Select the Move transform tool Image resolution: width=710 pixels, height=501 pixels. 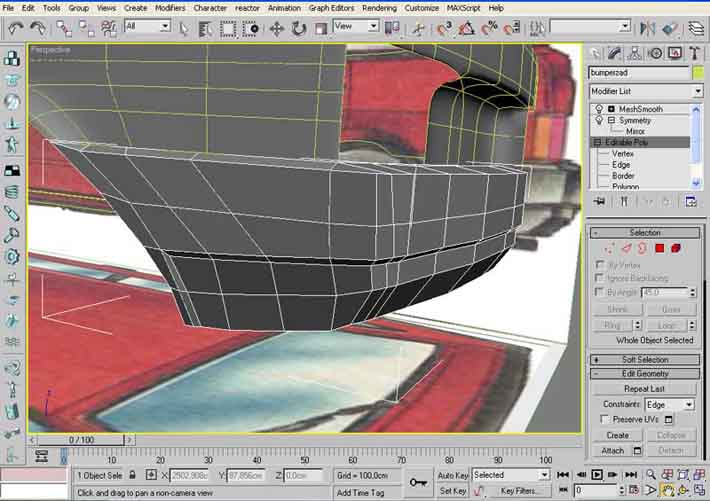275,28
